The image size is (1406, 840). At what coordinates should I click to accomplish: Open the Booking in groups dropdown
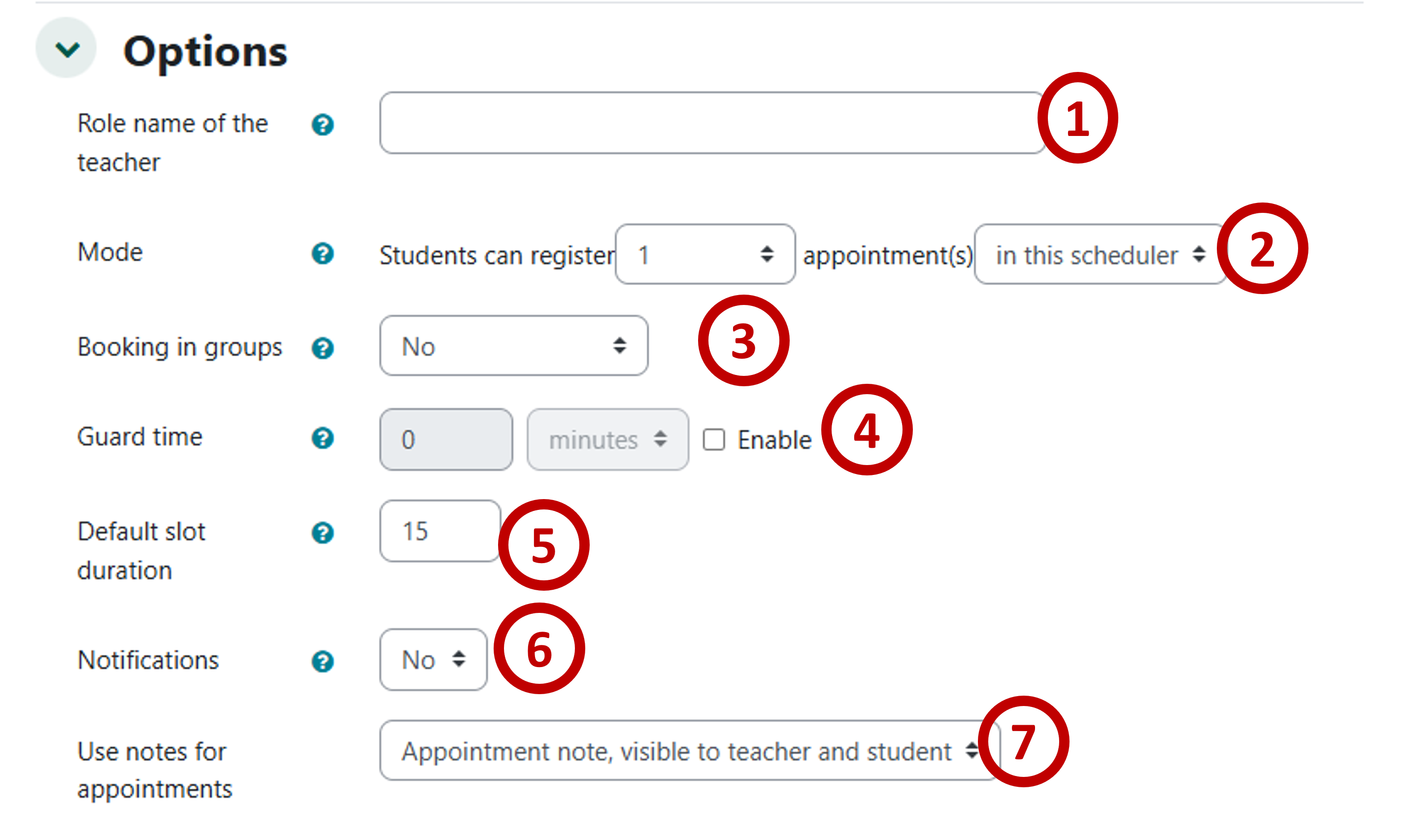513,346
